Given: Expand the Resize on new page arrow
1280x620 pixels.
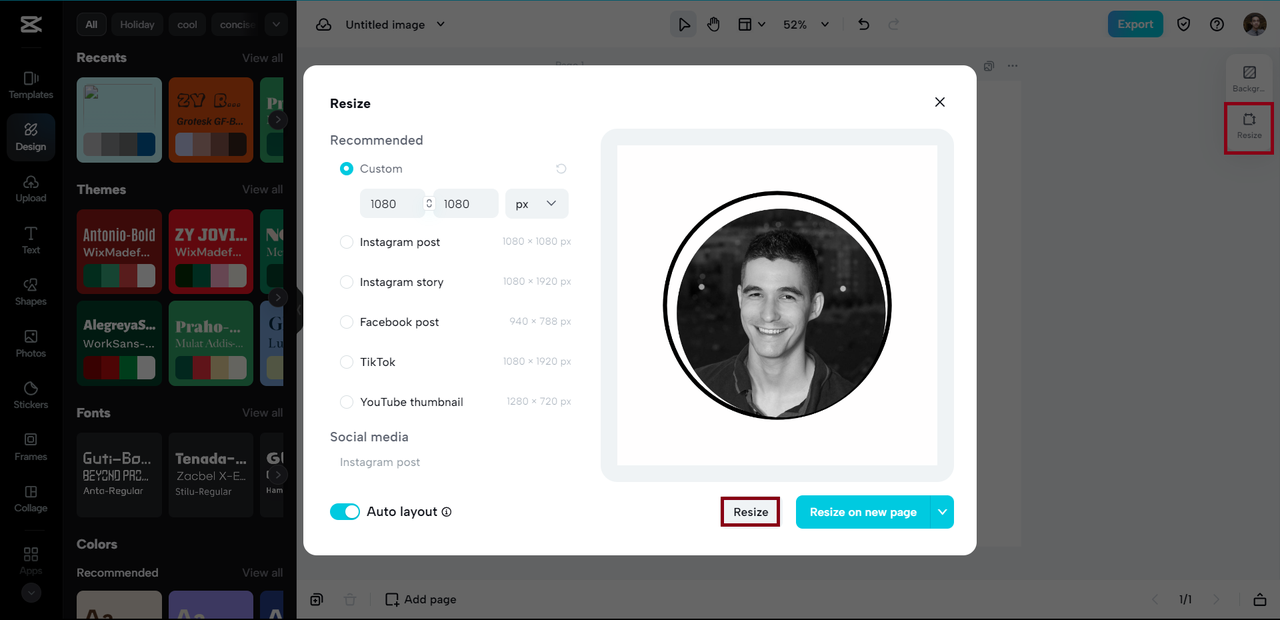Looking at the screenshot, I should point(942,512).
